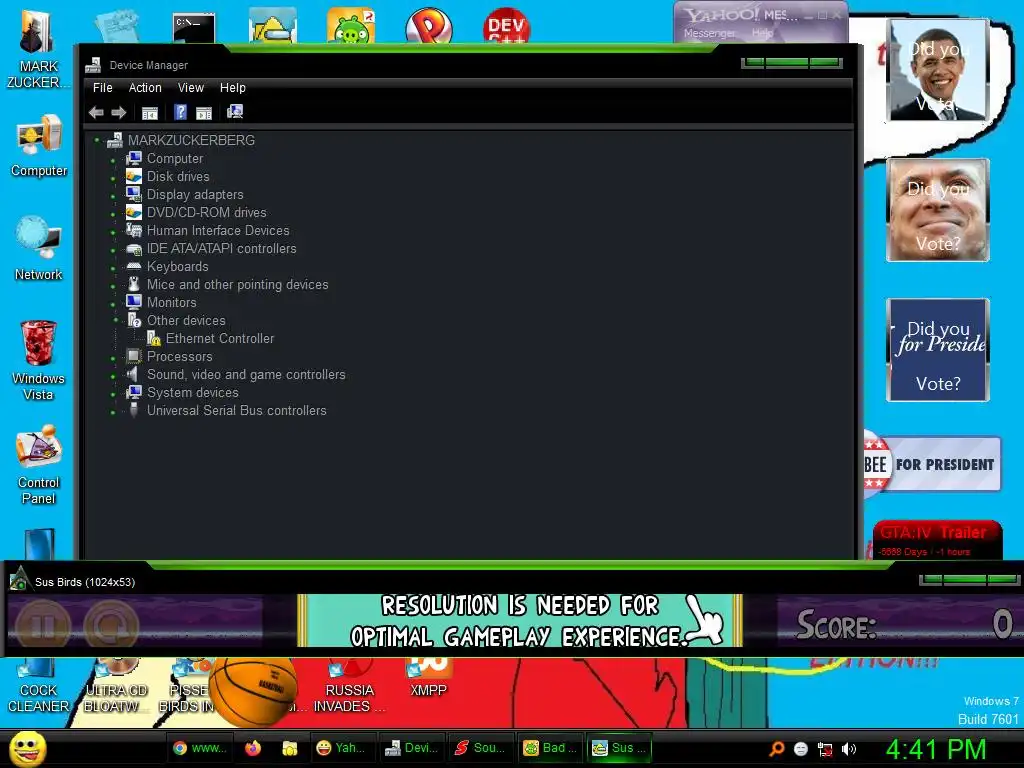Click the McCain Did you Vote gadget

[x=938, y=210]
